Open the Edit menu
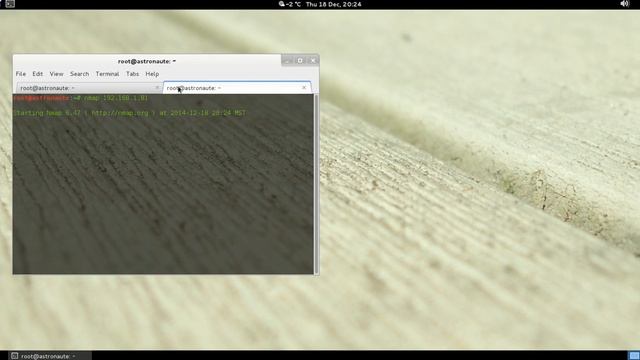Screen dimensions: 640x360 pos(38,74)
